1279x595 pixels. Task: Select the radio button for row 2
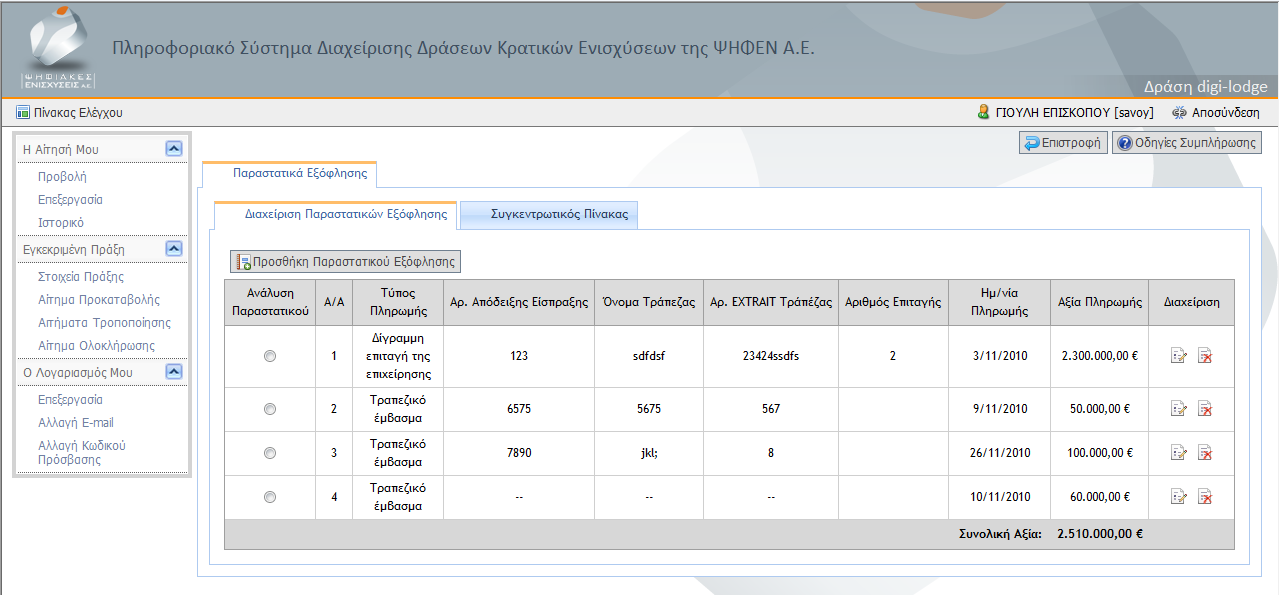(270, 409)
